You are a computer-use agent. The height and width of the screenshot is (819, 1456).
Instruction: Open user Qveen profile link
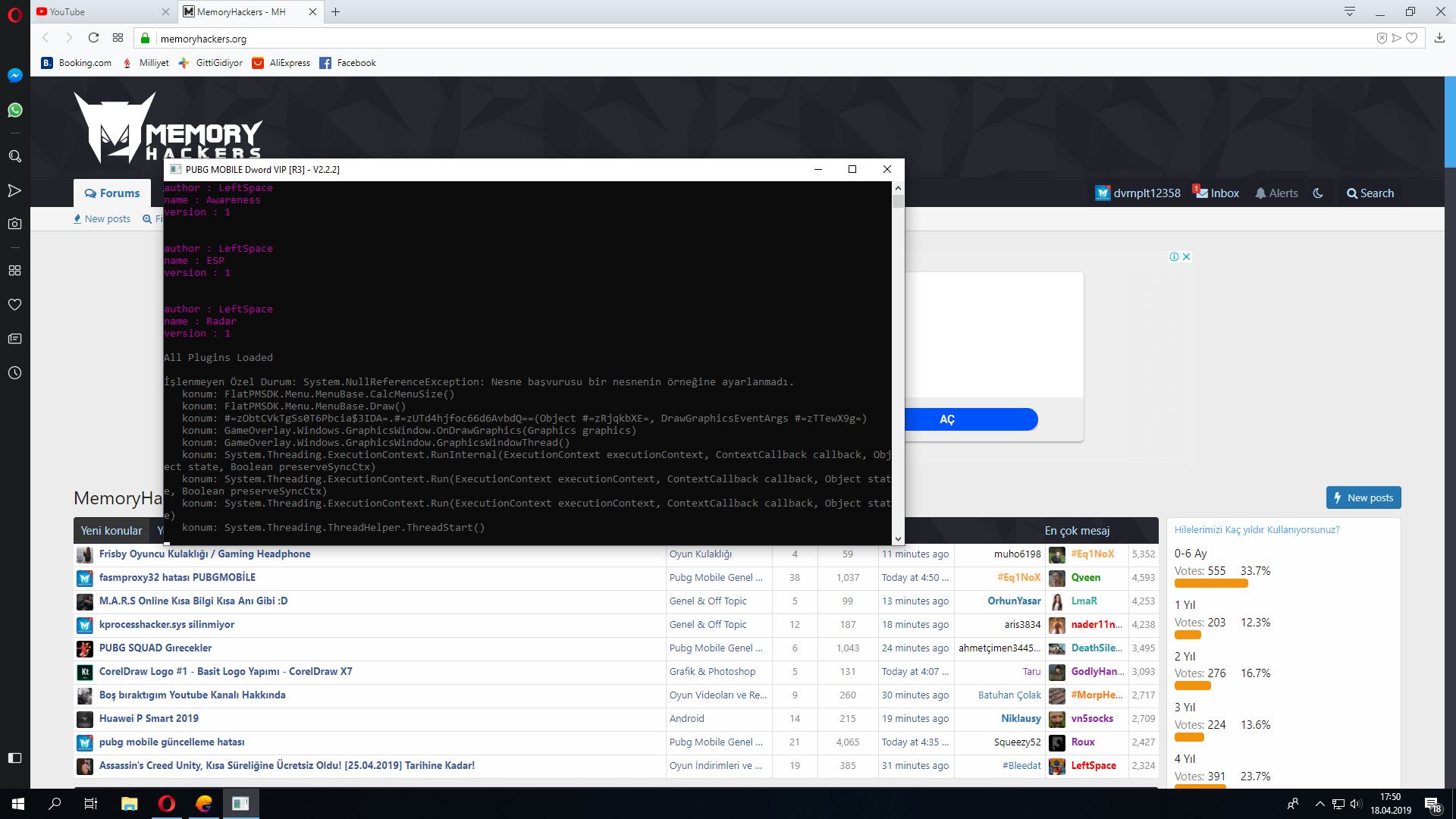pos(1086,578)
